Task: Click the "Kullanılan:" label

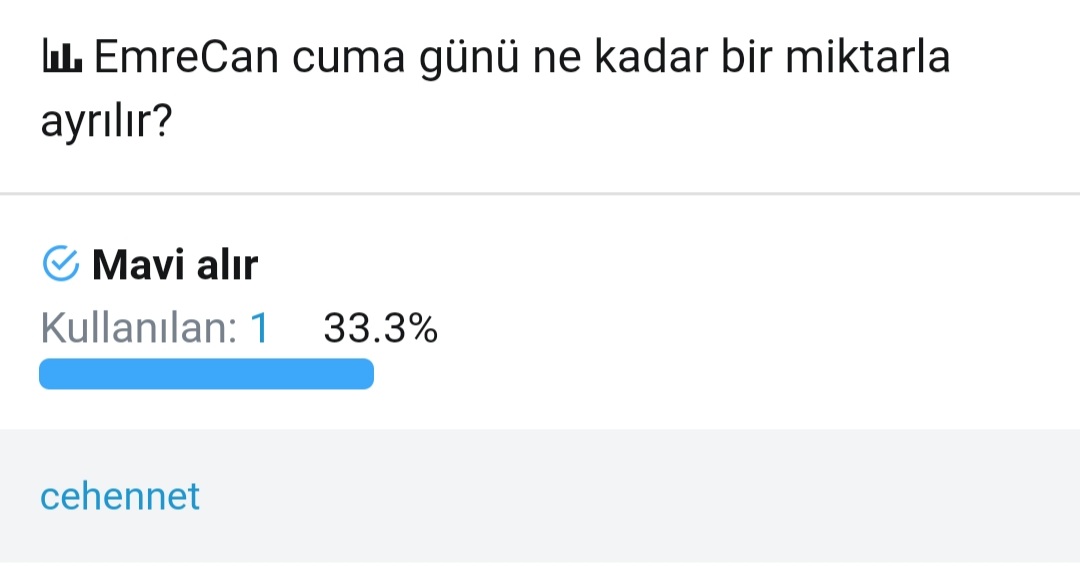Action: tap(138, 328)
